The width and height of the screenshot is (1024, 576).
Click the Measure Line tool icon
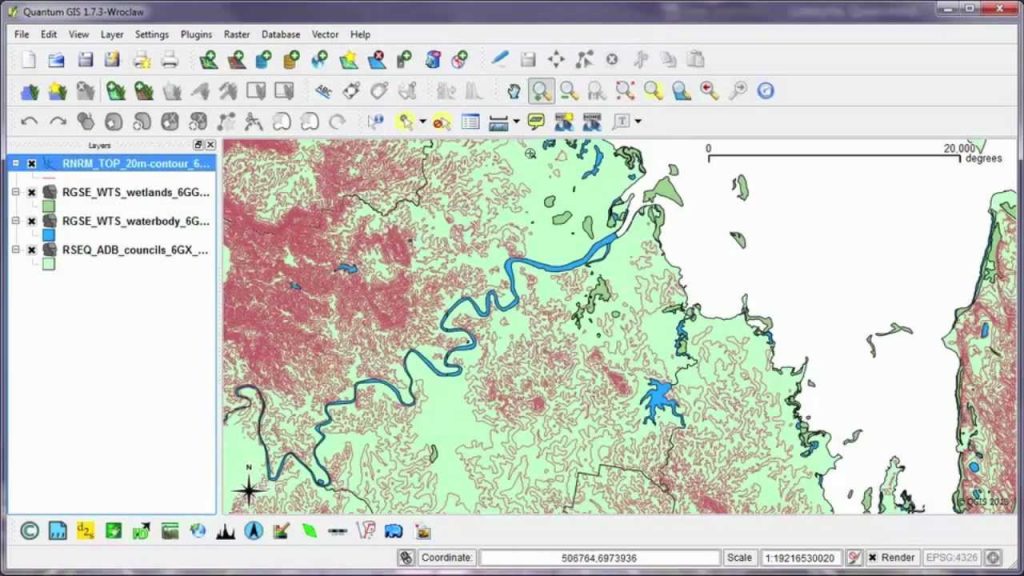point(499,122)
